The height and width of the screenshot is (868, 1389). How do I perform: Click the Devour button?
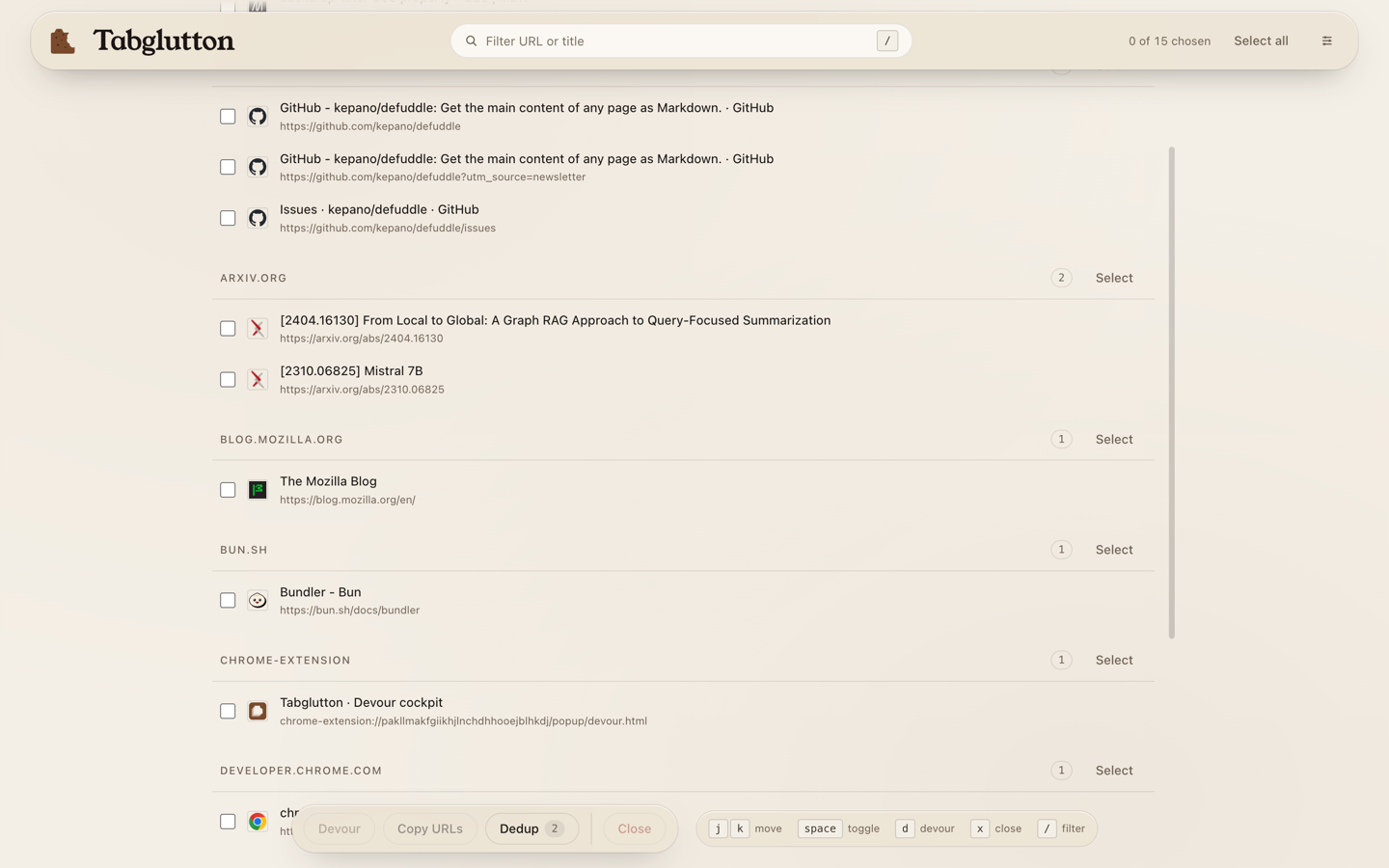[340, 828]
